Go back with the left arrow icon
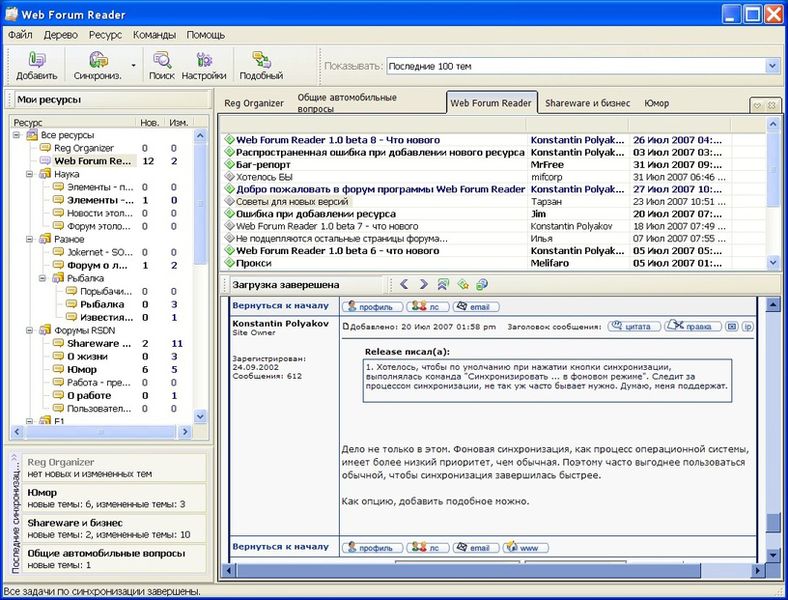This screenshot has height=600, width=788. coord(405,285)
